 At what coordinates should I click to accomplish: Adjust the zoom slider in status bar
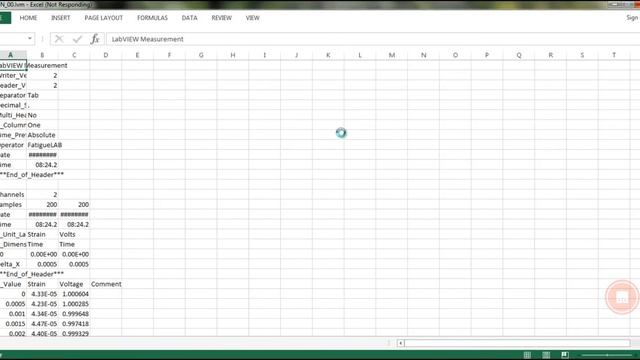tap(608, 355)
